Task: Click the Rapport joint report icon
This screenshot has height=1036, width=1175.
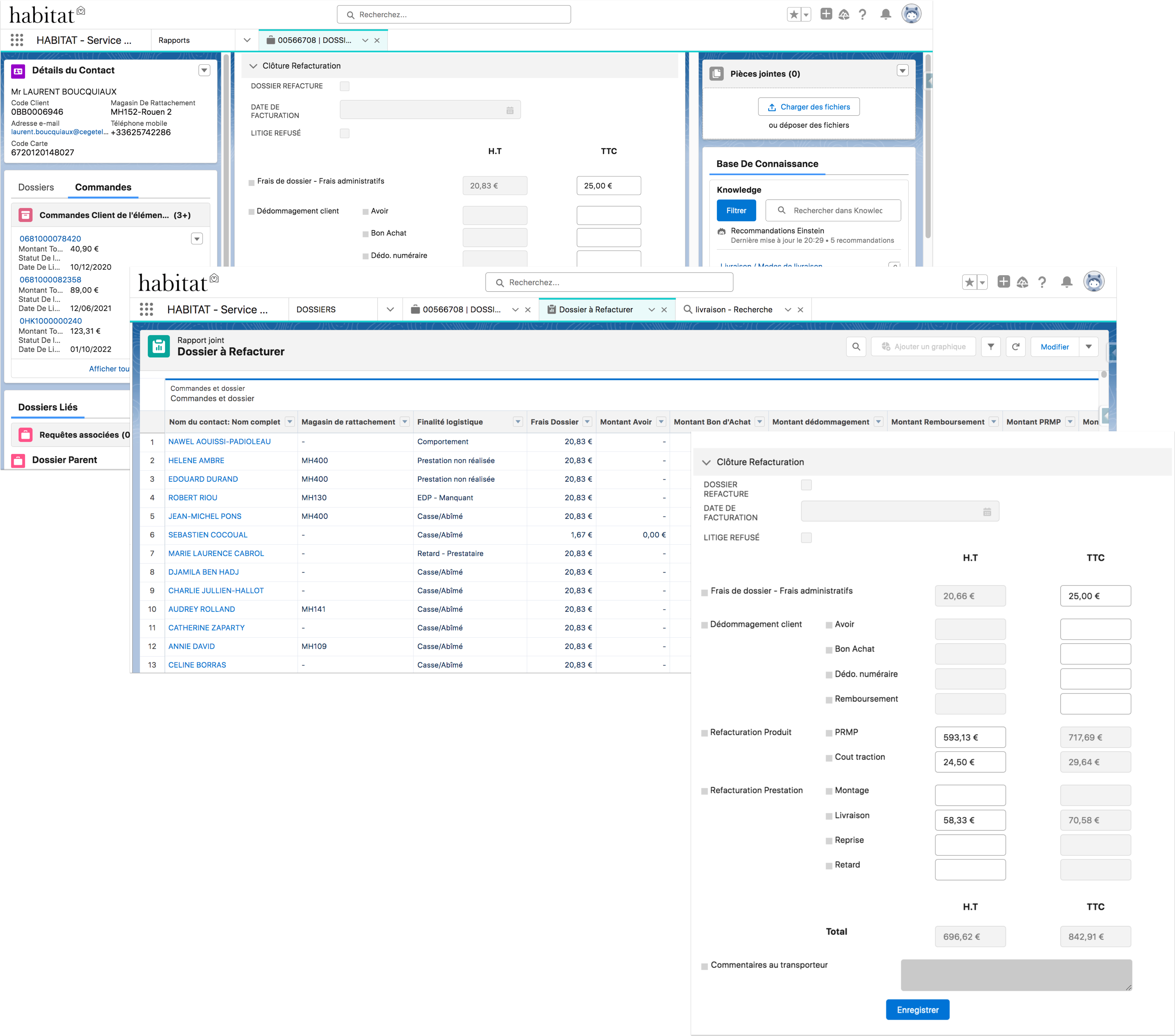Action: [159, 346]
